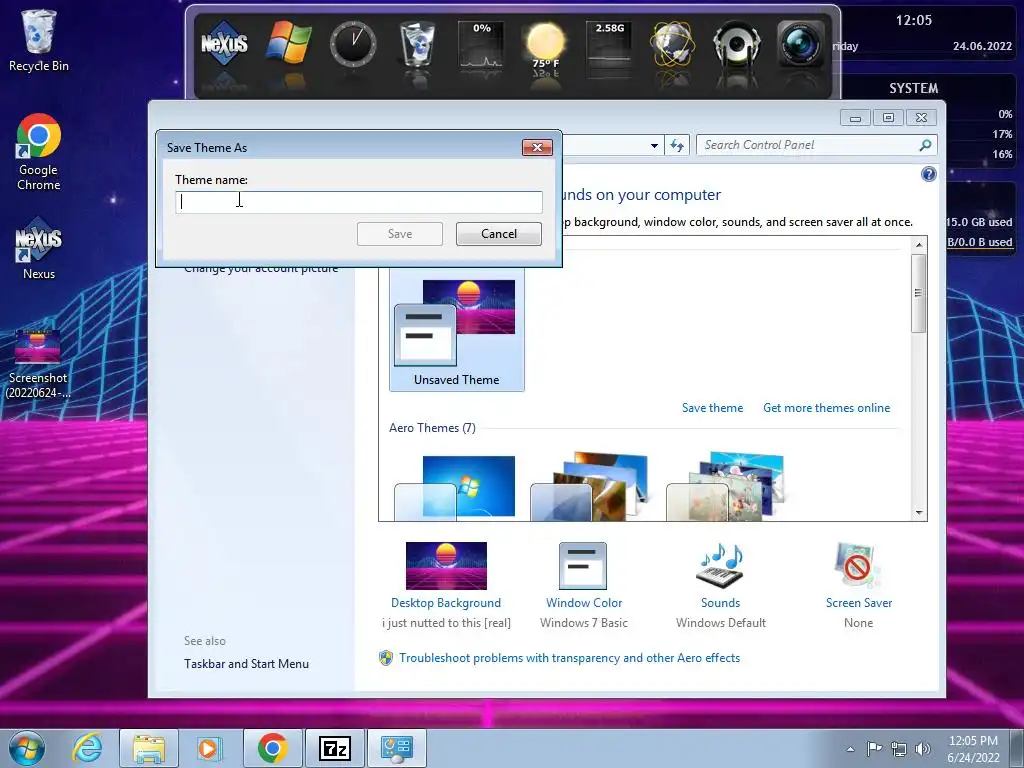This screenshot has height=768, width=1024.
Task: Switch to Control Panel taskbar button
Action: click(397, 748)
